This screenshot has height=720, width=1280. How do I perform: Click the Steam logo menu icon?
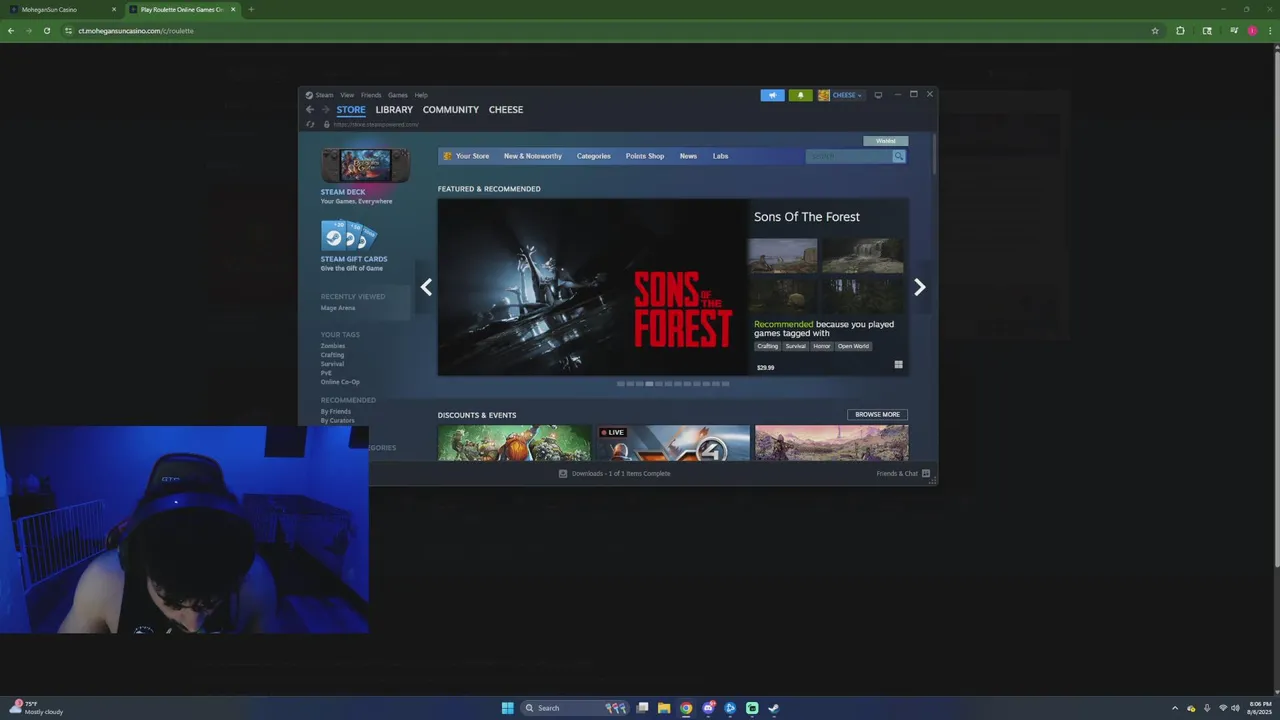(x=309, y=95)
